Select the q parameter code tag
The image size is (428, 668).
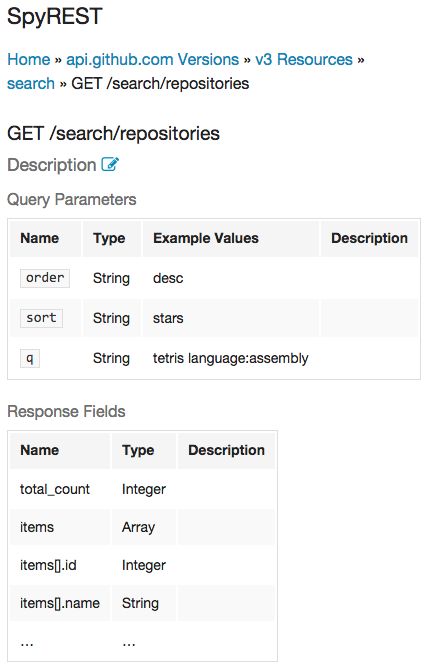click(30, 358)
